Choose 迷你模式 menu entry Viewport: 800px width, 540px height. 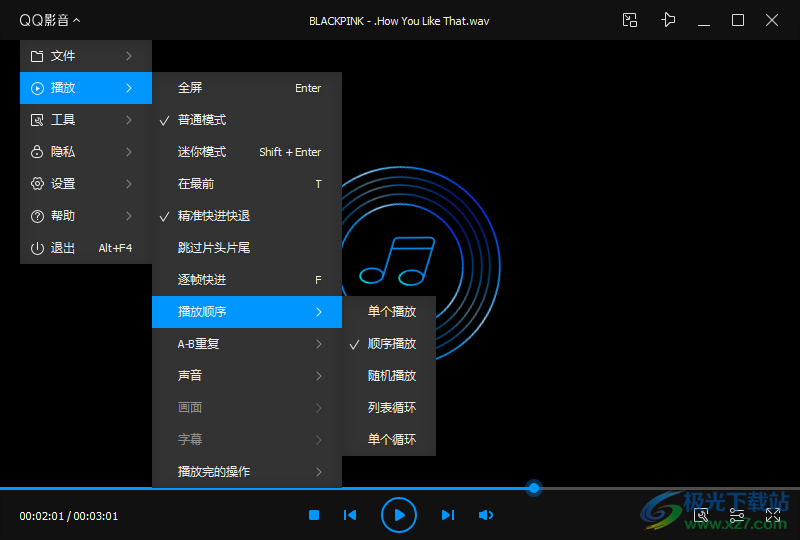click(247, 152)
